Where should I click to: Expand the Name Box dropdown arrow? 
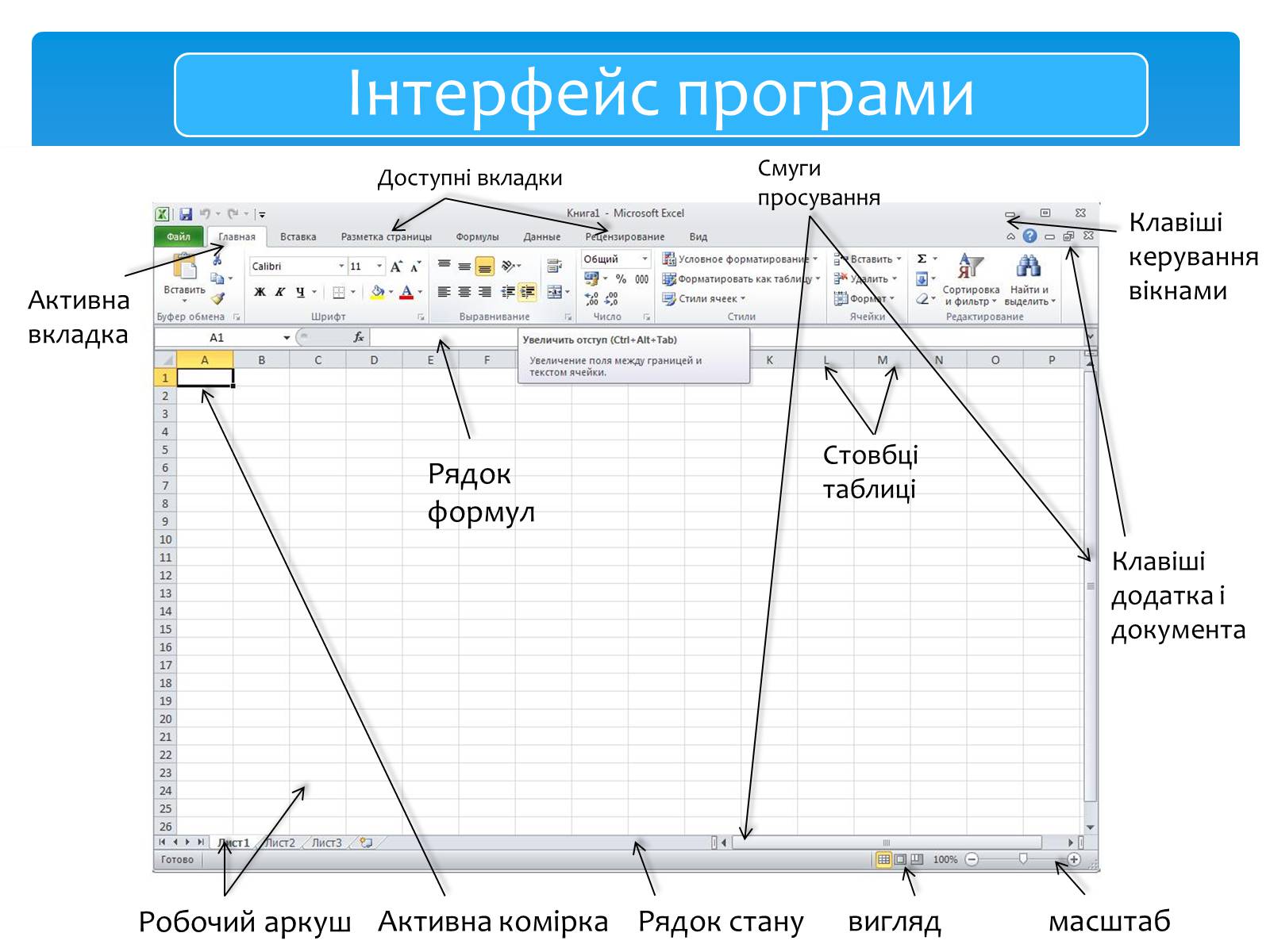click(287, 338)
